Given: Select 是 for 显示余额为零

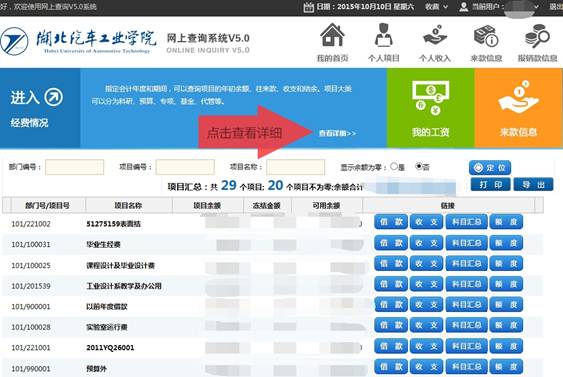Looking at the screenshot, I should (x=394, y=166).
